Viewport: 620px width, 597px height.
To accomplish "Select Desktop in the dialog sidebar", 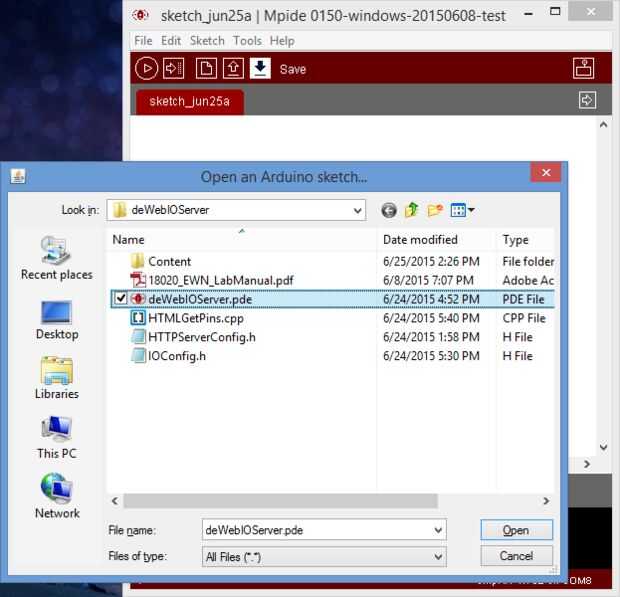I will point(57,320).
